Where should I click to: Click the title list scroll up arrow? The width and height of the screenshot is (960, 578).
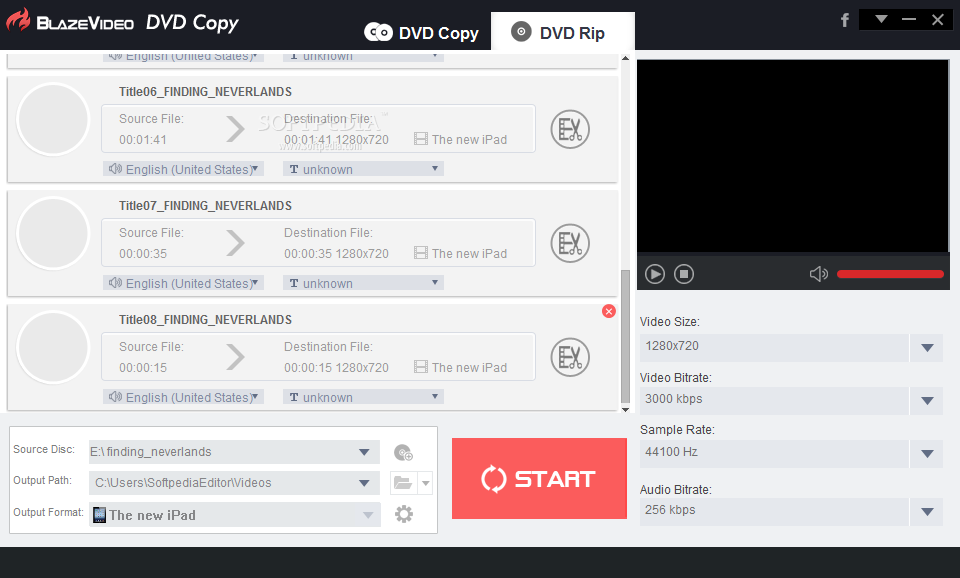[x=625, y=59]
